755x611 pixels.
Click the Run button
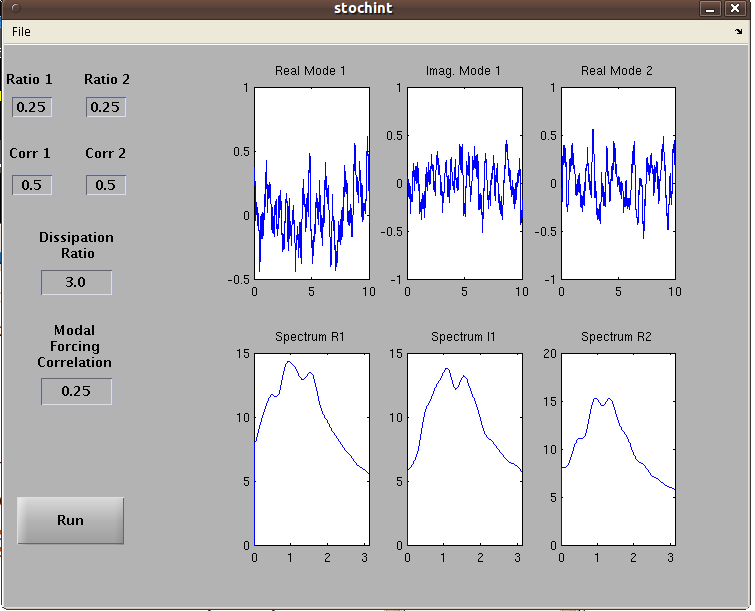[70, 520]
